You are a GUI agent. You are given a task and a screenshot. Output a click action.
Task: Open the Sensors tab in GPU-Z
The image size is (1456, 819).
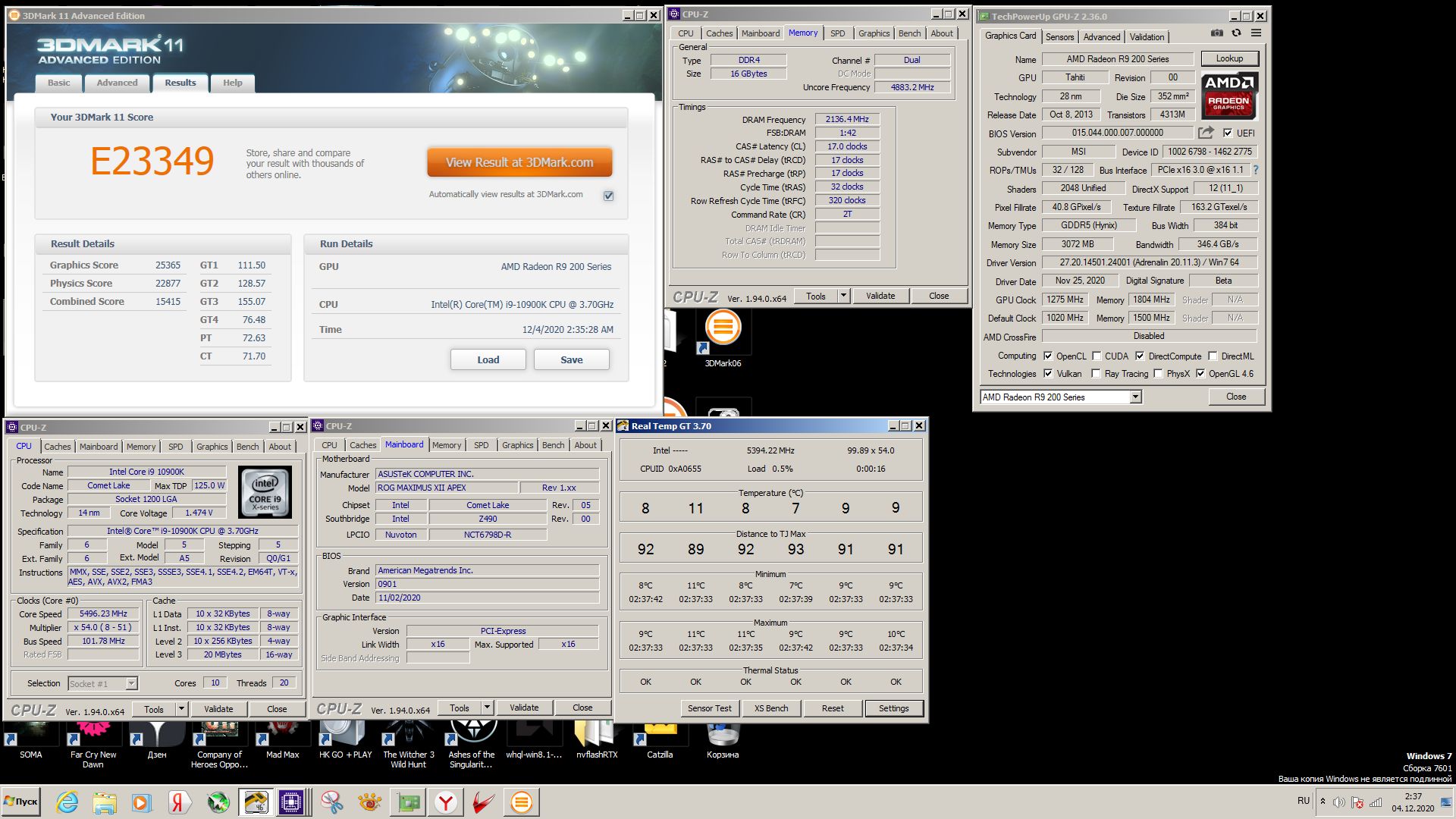click(1059, 36)
